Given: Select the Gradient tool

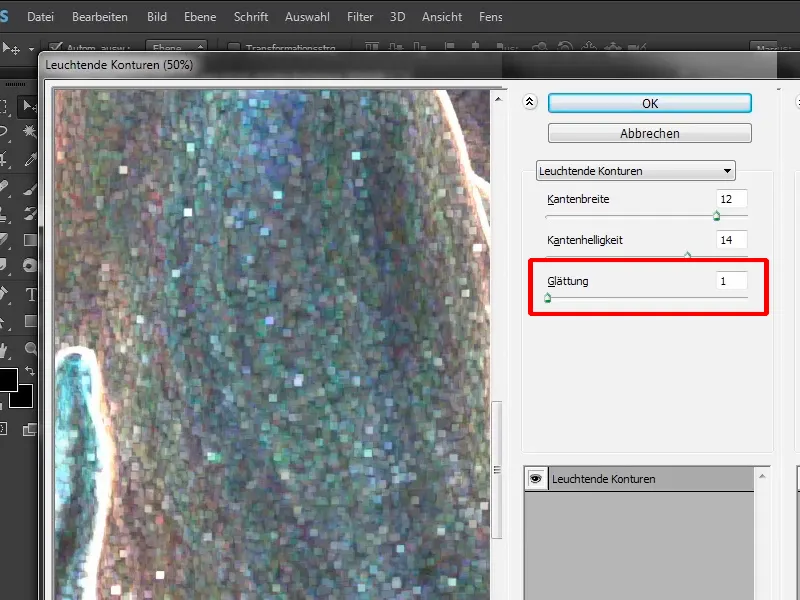Looking at the screenshot, I should [x=30, y=240].
